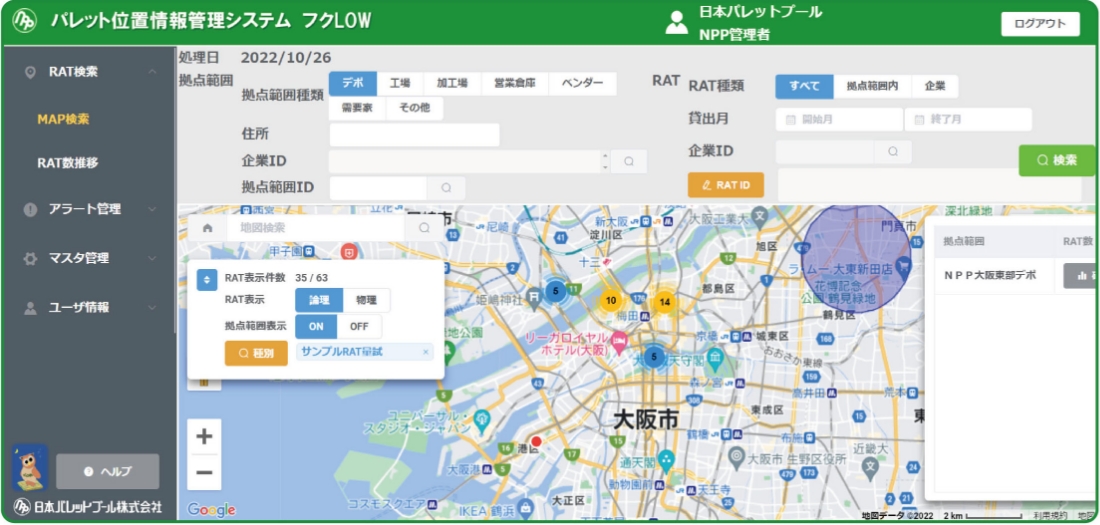Select デポ base range type
This screenshot has height=525, width=1100.
[x=353, y=84]
